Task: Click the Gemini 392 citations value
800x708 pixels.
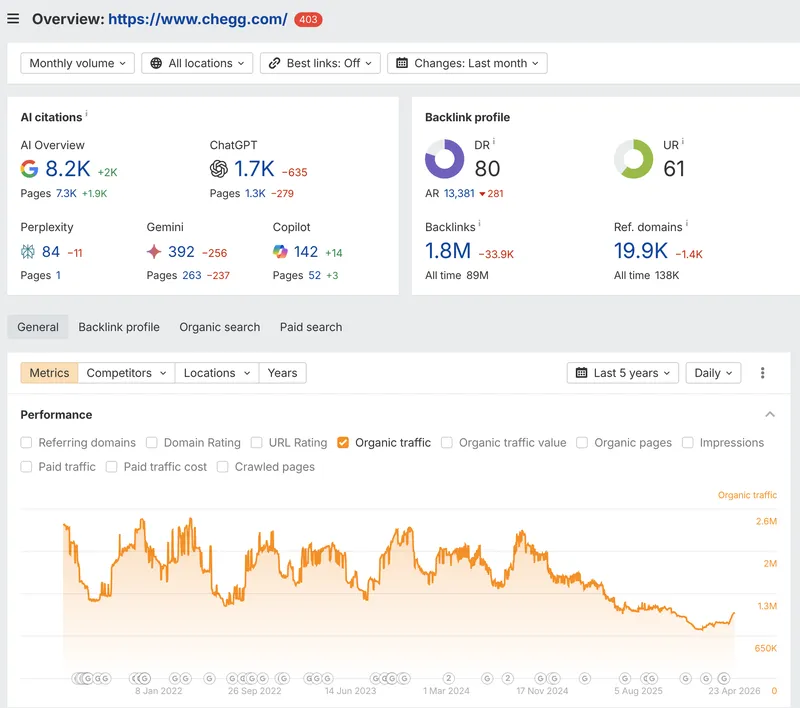Action: point(181,251)
